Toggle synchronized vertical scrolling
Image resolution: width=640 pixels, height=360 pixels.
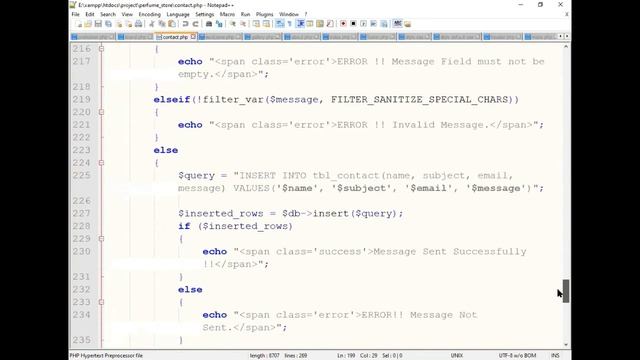coord(256,24)
